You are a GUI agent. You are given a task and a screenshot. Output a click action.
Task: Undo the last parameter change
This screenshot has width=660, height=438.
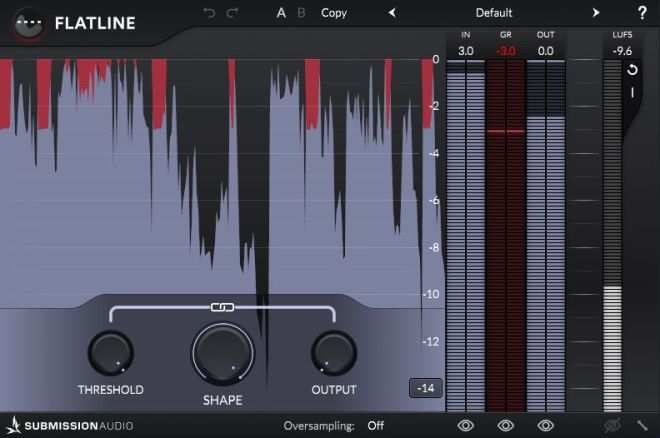[209, 13]
